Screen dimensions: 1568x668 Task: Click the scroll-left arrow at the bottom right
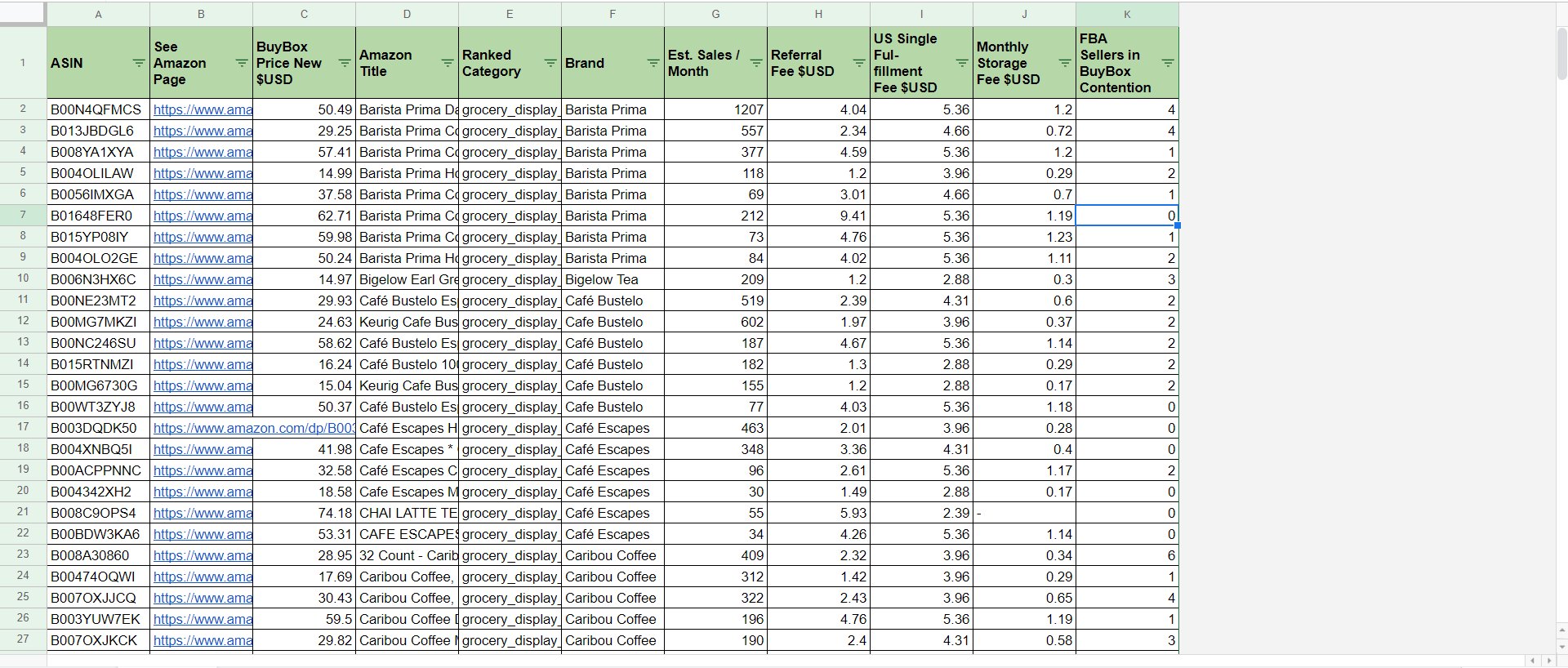click(1532, 661)
